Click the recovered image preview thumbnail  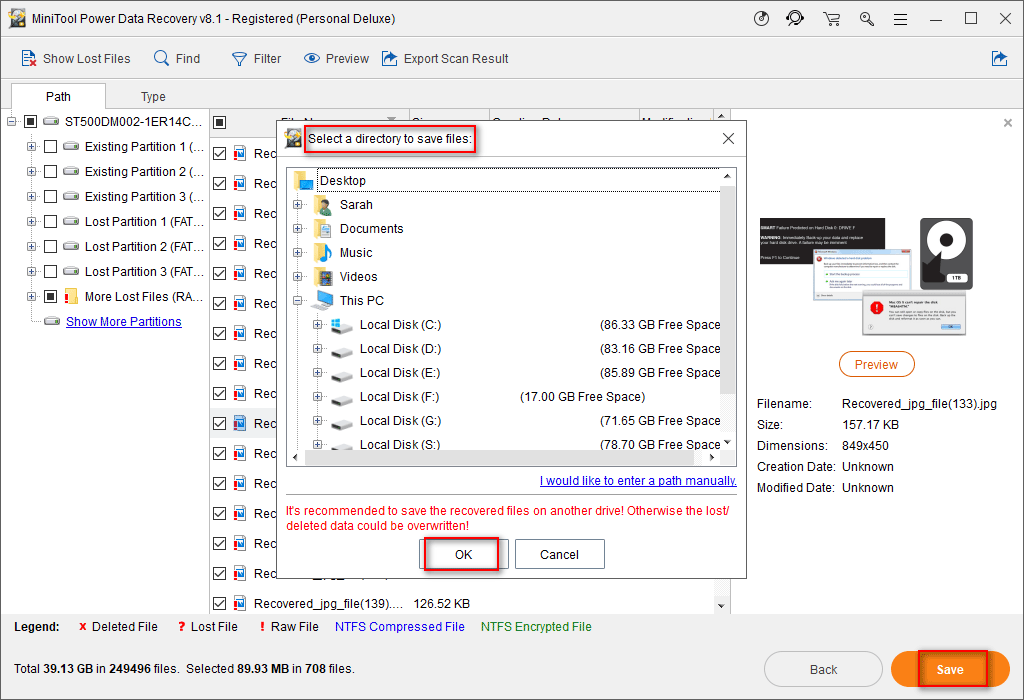pyautogui.click(x=867, y=276)
